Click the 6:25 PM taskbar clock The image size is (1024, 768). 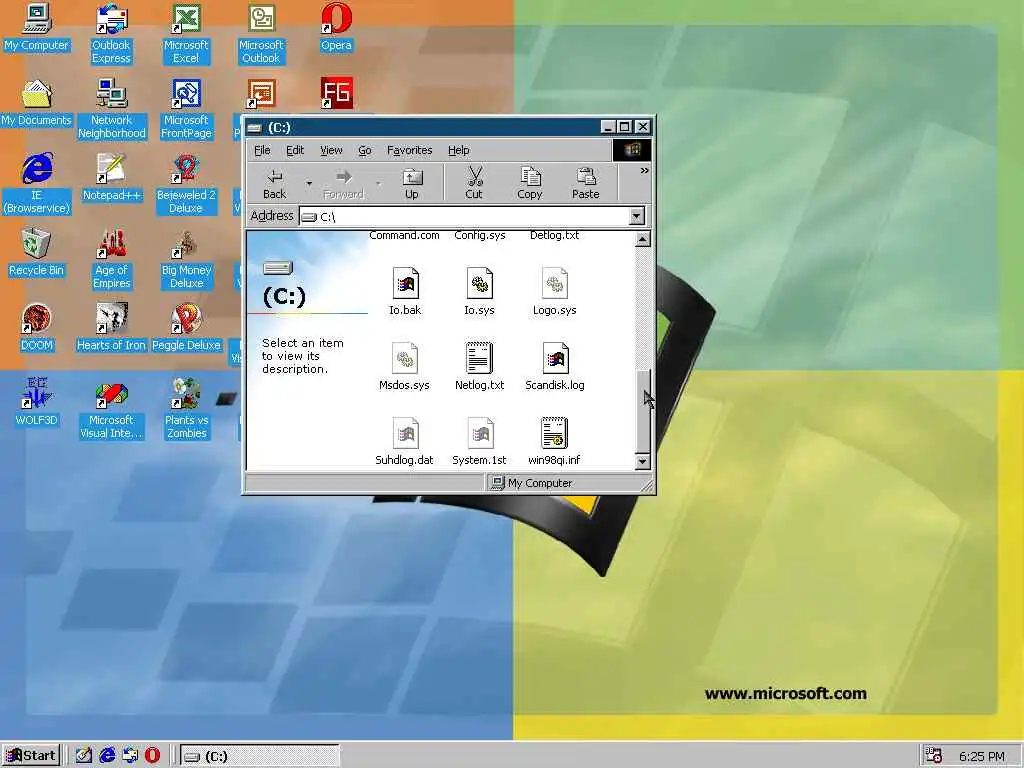[982, 756]
